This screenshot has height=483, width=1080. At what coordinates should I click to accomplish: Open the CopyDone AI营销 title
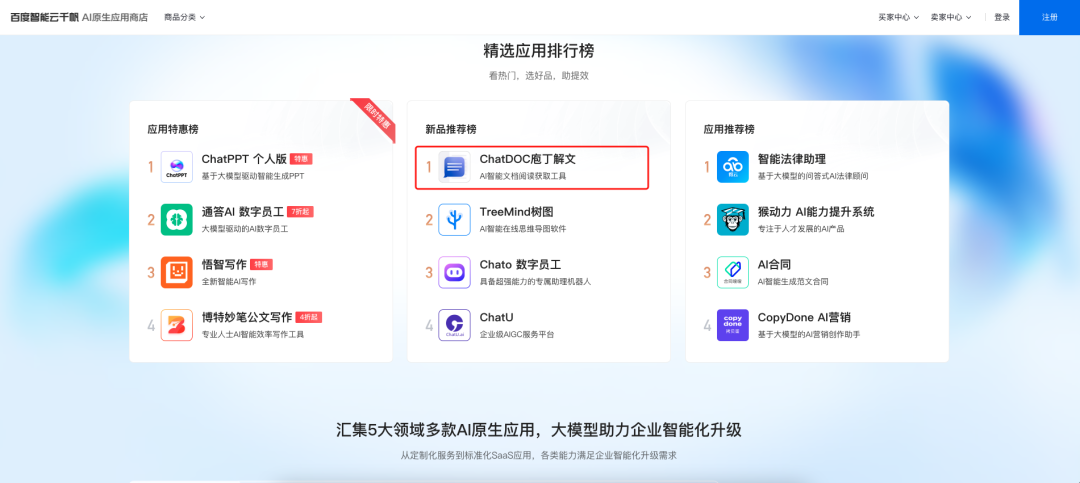click(x=804, y=318)
